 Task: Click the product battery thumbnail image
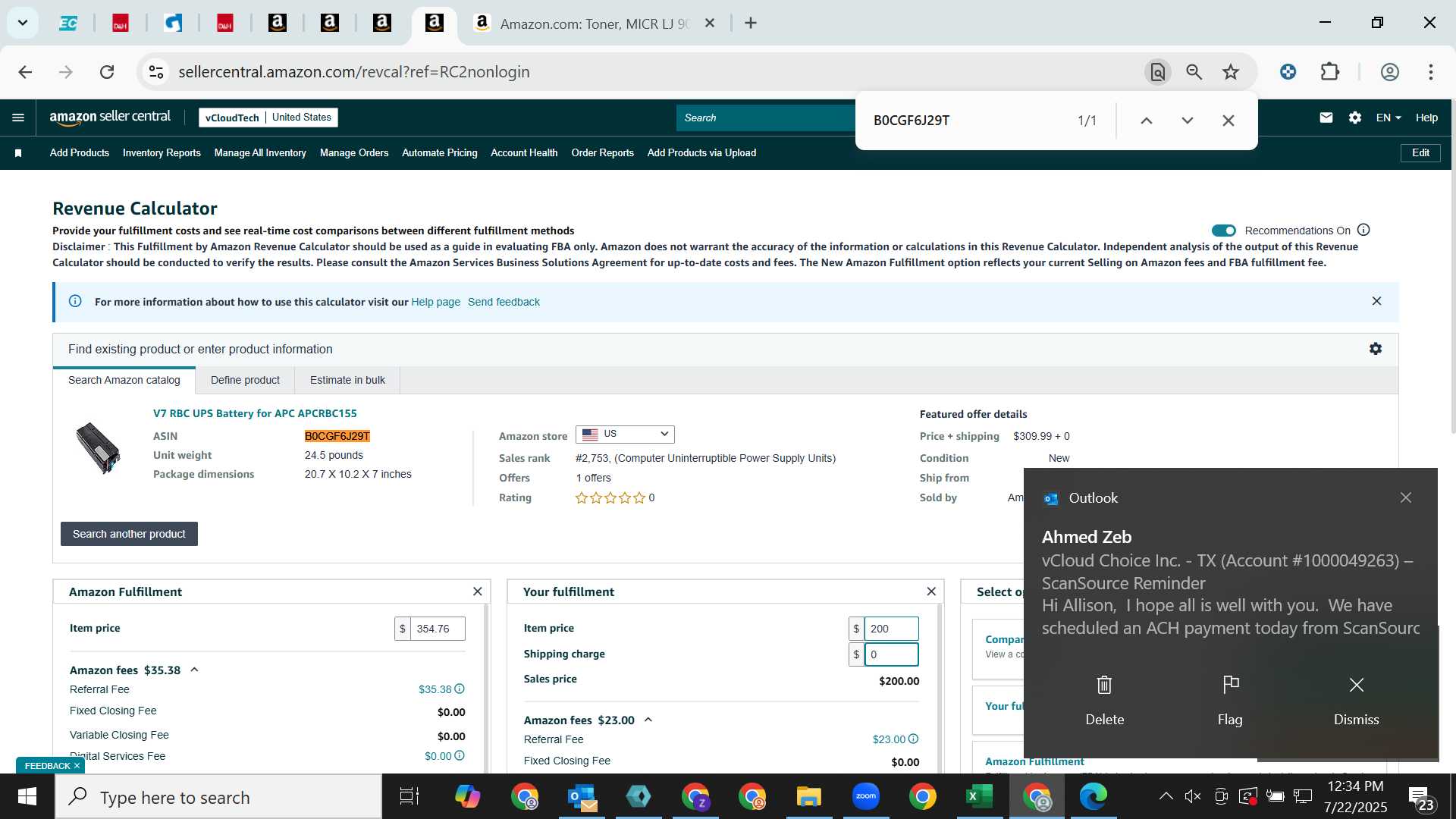[x=98, y=448]
